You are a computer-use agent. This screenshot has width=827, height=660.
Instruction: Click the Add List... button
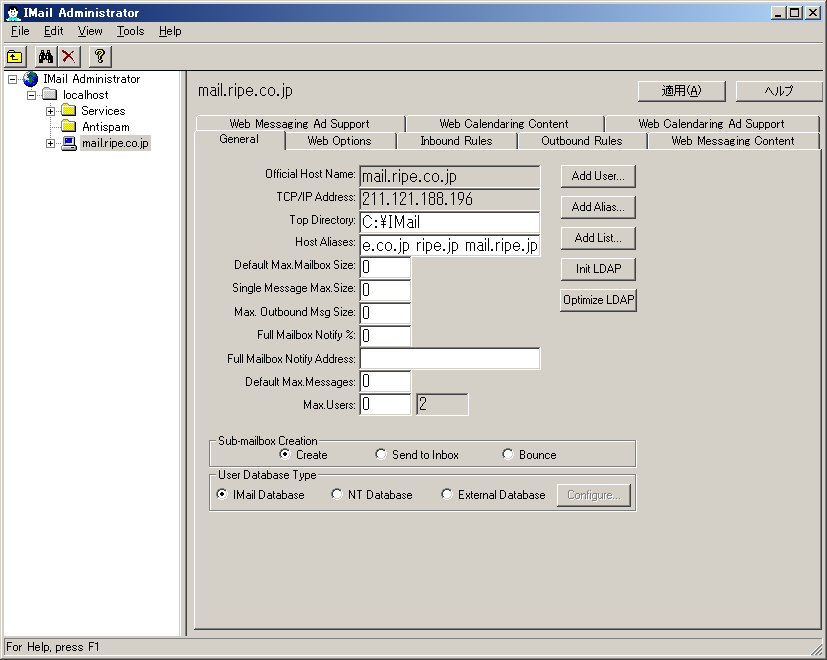[x=598, y=238]
